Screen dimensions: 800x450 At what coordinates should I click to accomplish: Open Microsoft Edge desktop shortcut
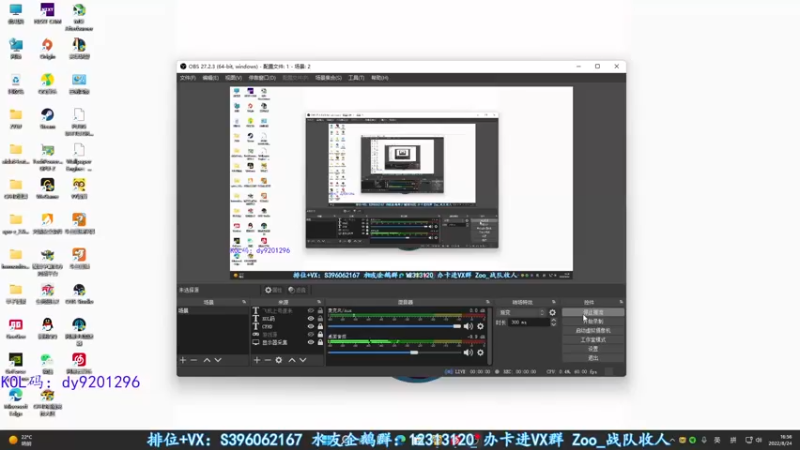16,402
